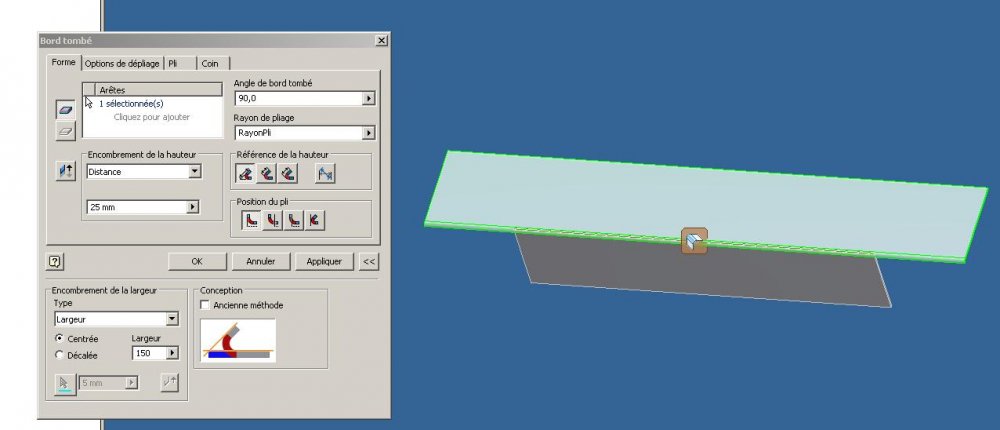Expand the 25 mm distance arrow
The image size is (1000, 430).
193,207
